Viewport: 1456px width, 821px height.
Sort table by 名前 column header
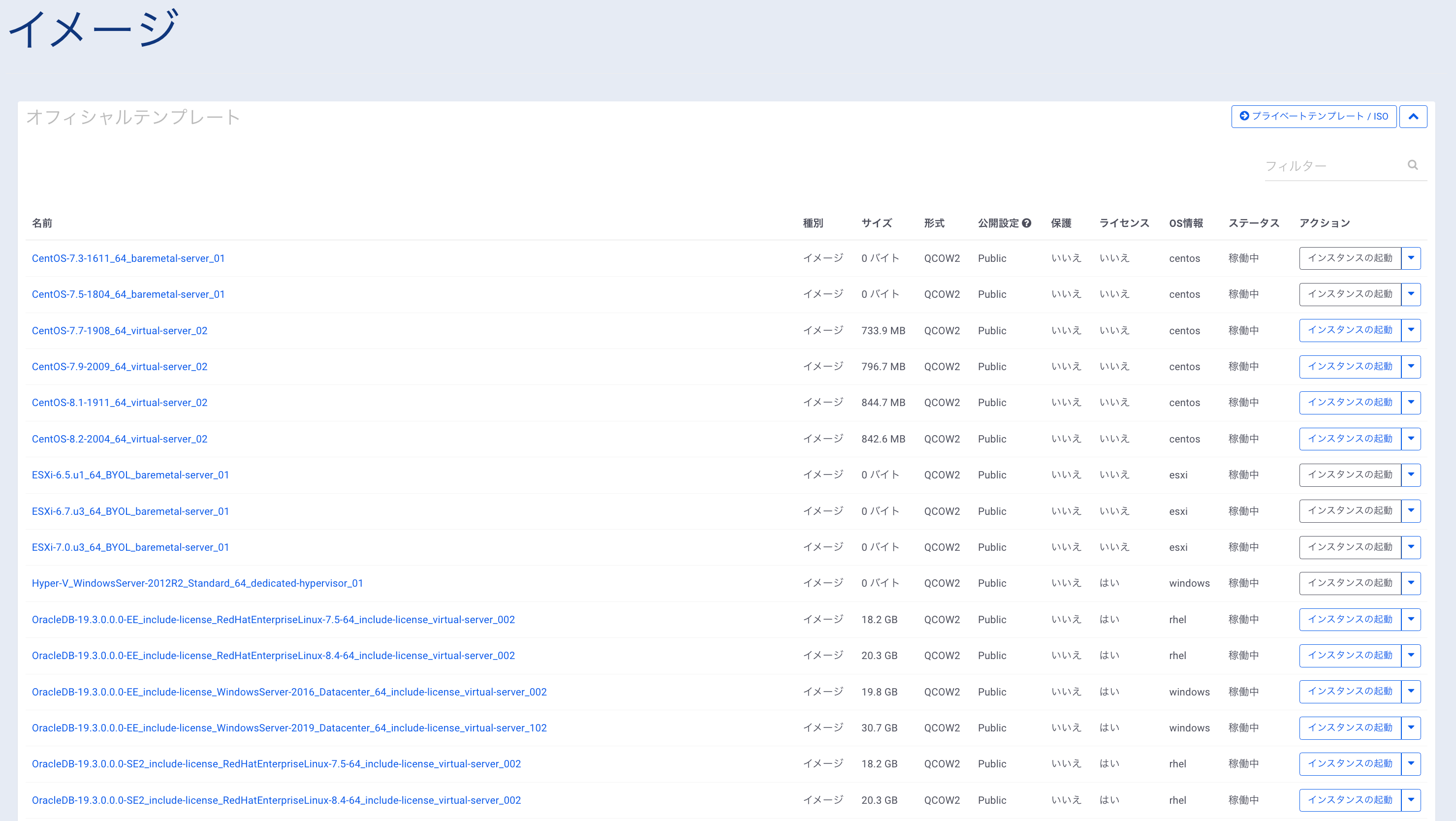click(x=42, y=223)
